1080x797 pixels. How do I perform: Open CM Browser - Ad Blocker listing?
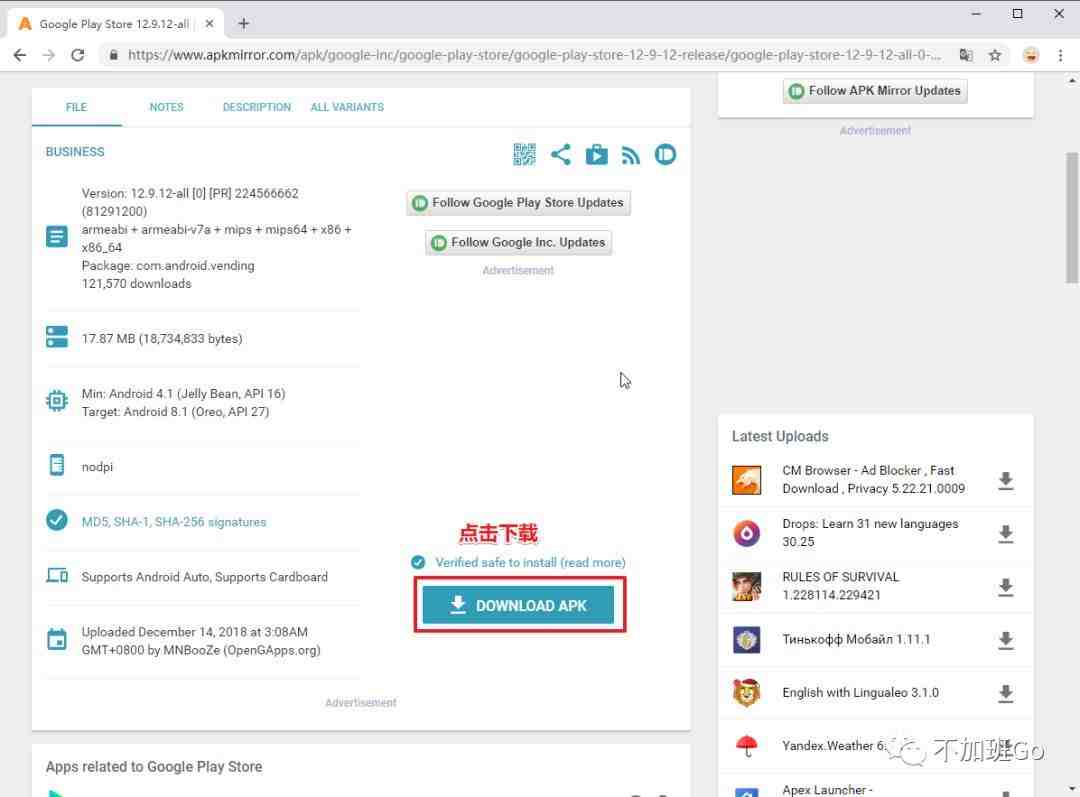click(873, 479)
